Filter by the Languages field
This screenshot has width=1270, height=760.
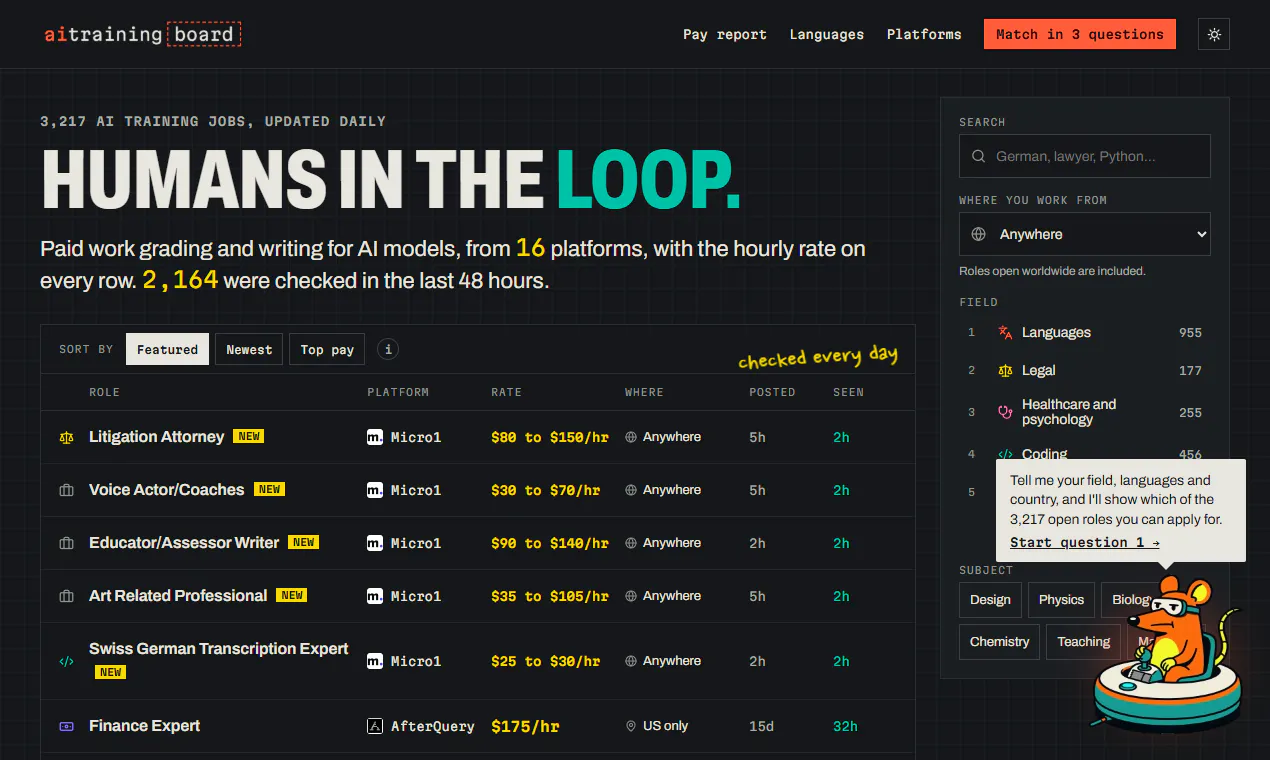click(x=1085, y=332)
